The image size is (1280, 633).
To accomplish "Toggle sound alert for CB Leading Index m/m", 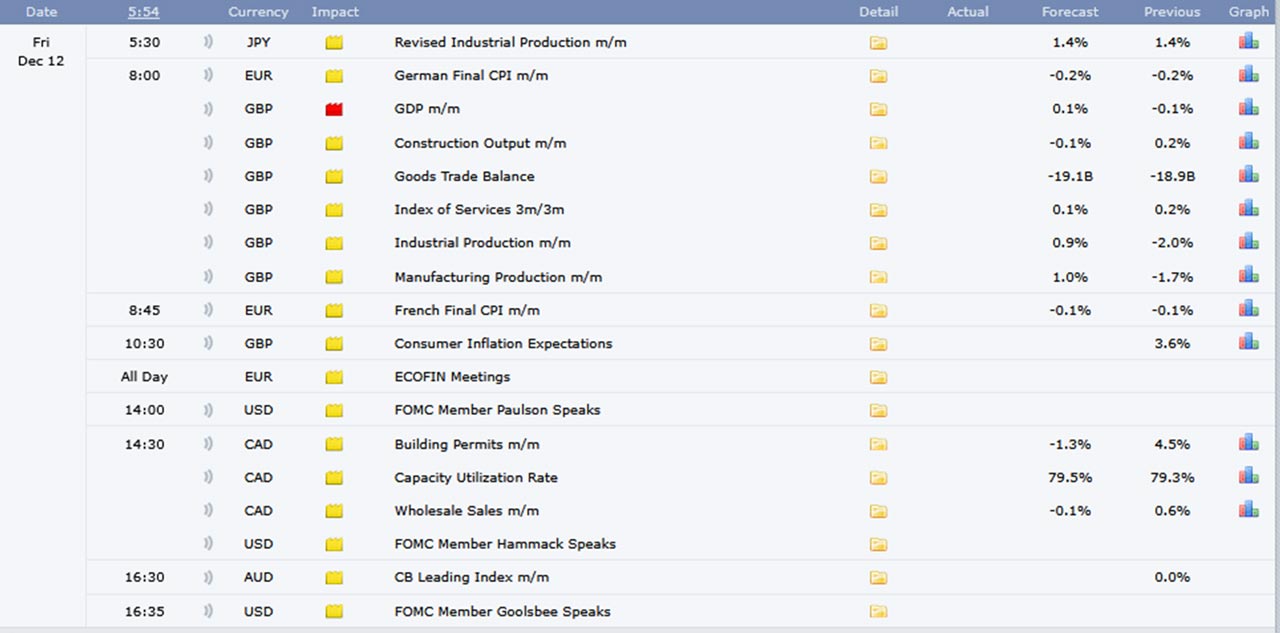I will (x=209, y=577).
